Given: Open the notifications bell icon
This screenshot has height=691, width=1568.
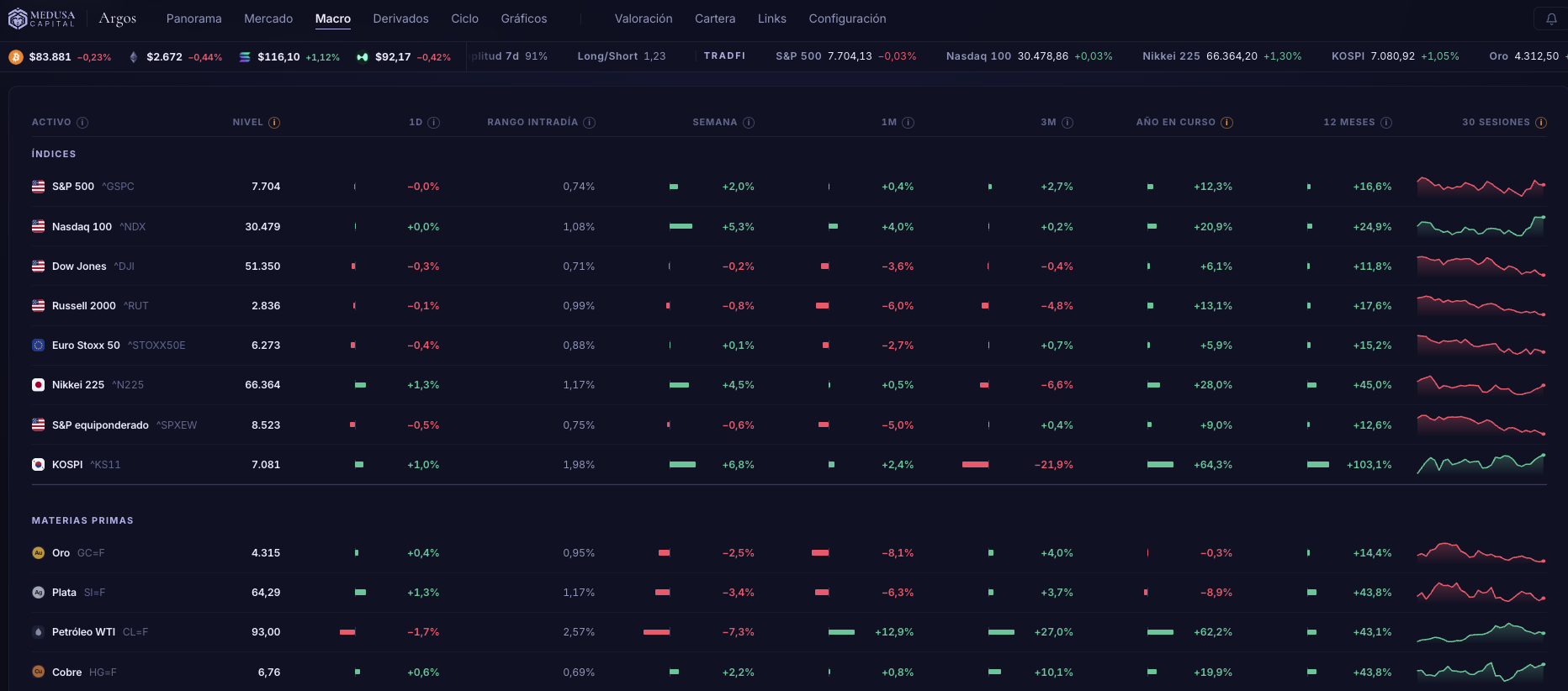Looking at the screenshot, I should click(x=1551, y=18).
